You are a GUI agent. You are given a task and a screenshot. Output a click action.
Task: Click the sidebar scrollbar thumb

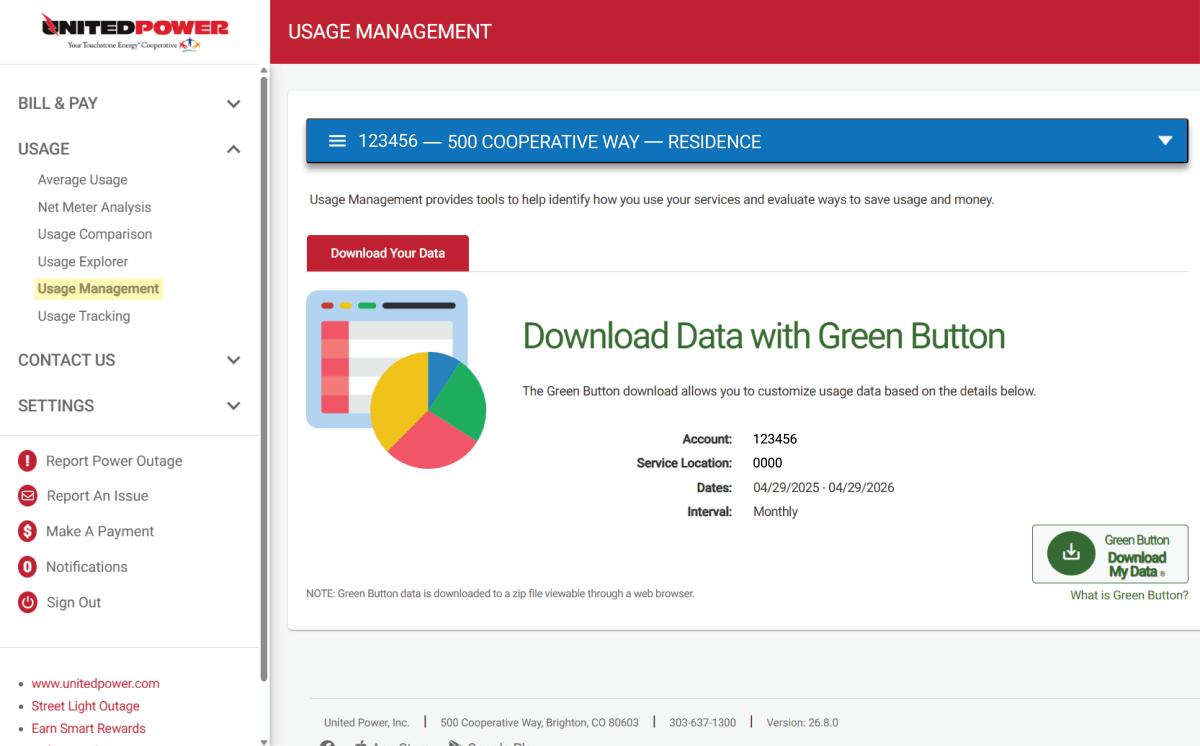click(264, 380)
